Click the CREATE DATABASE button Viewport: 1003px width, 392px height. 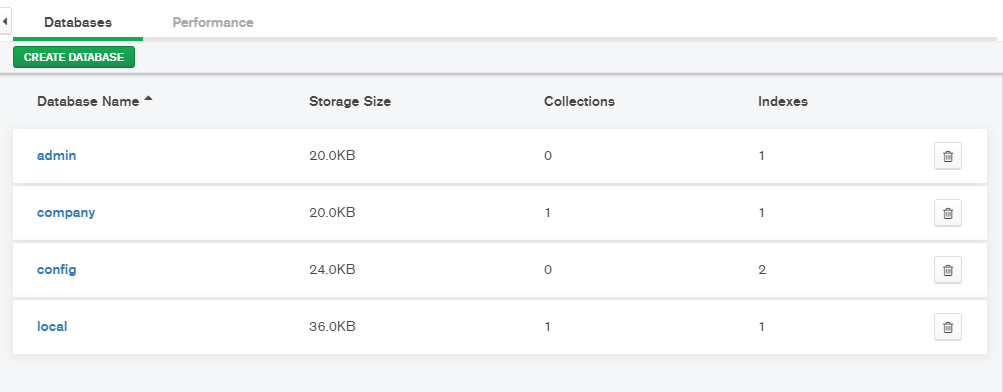(74, 57)
